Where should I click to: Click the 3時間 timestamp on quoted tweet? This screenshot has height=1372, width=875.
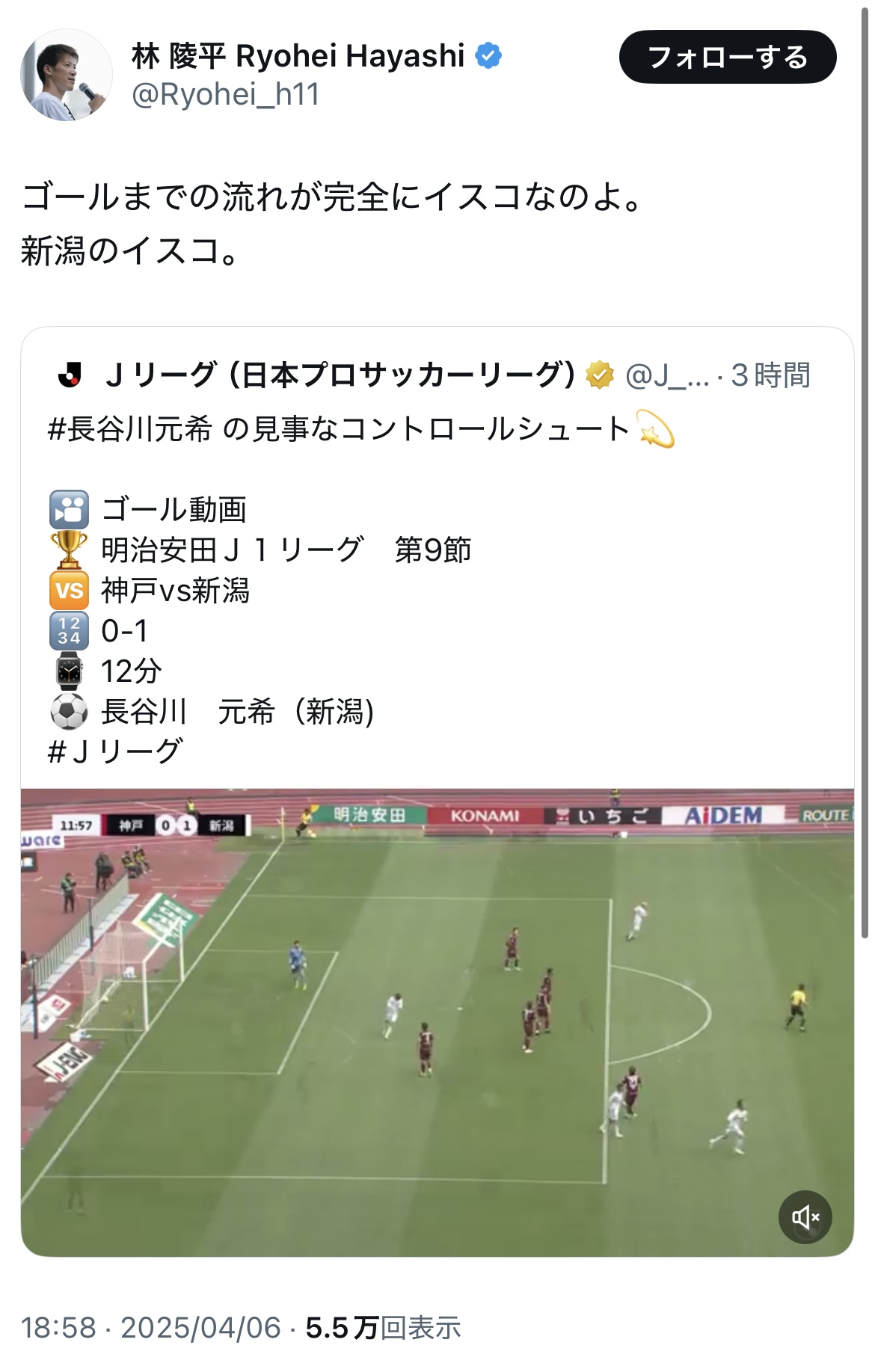[x=771, y=375]
